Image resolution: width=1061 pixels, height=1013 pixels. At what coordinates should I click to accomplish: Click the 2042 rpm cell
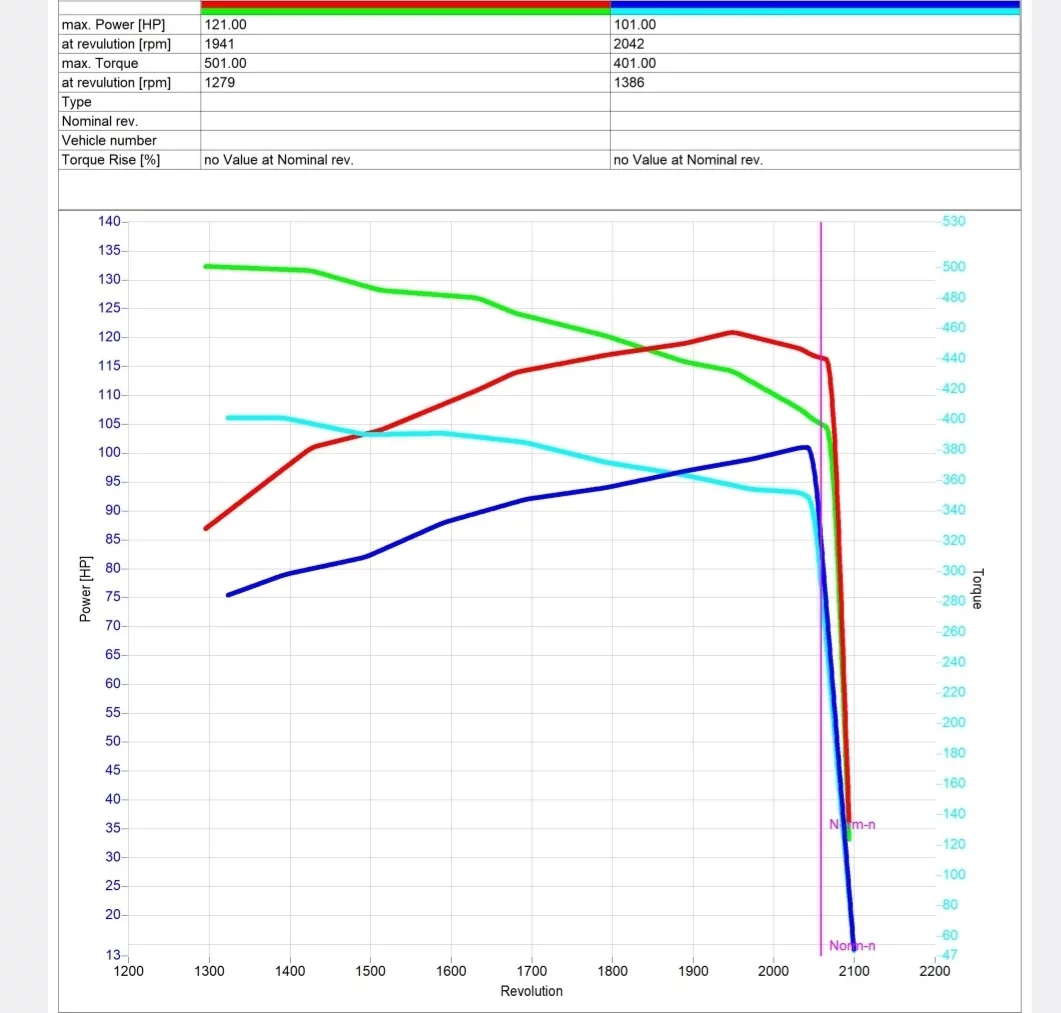628,44
